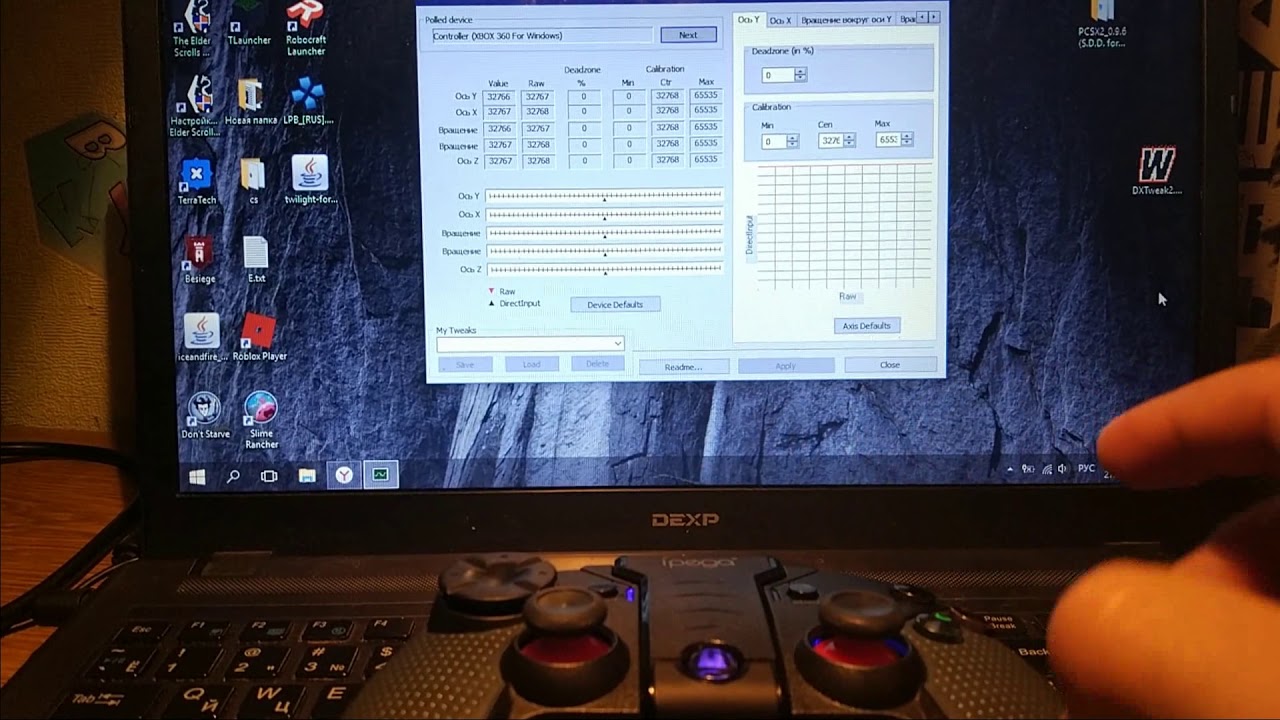Viewport: 1280px width, 720px height.
Task: Click the Calibration Min input in axis panel
Action: (774, 141)
